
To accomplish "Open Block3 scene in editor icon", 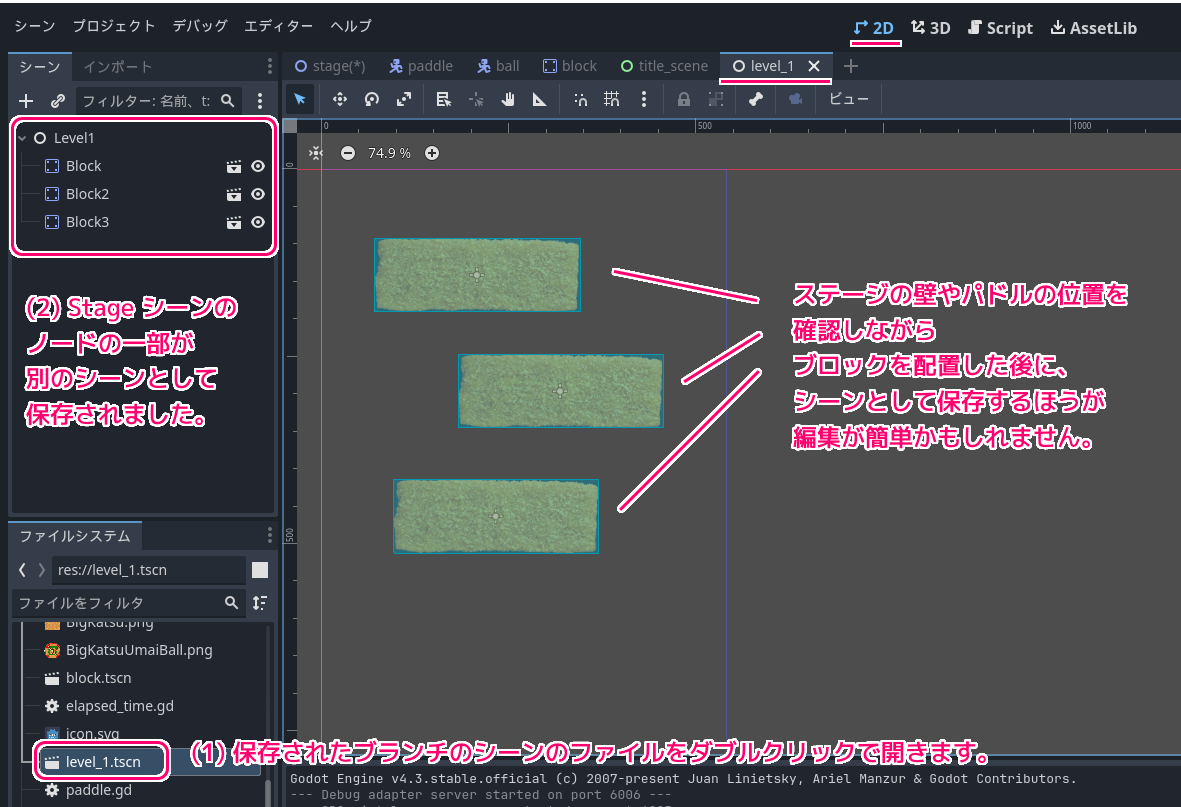I will point(234,222).
